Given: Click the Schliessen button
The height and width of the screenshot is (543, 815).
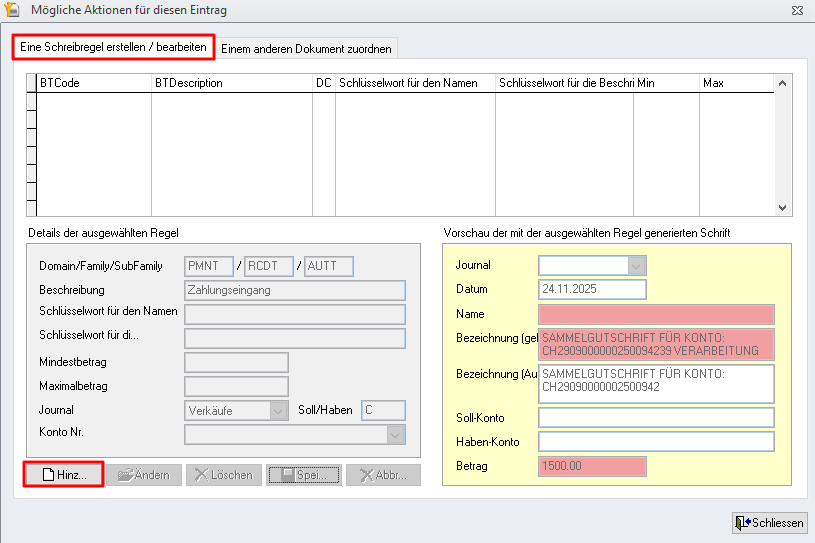Looking at the screenshot, I should click(768, 523).
